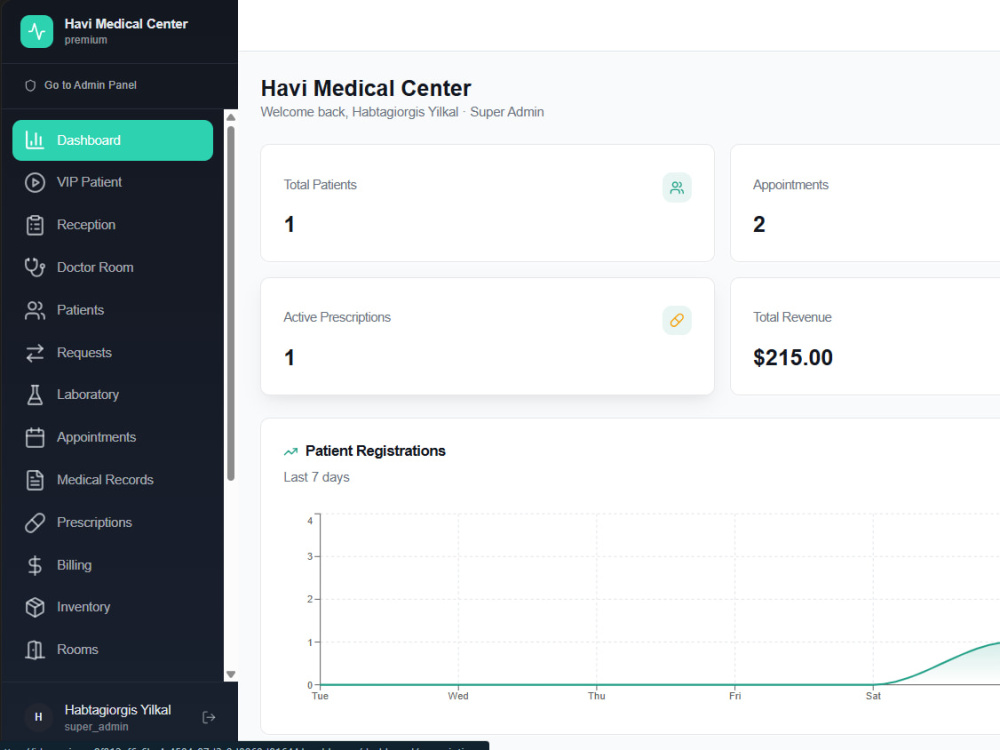Viewport: 1000px width, 750px height.
Task: Click the Patients people icon in sidebar
Action: tap(34, 310)
